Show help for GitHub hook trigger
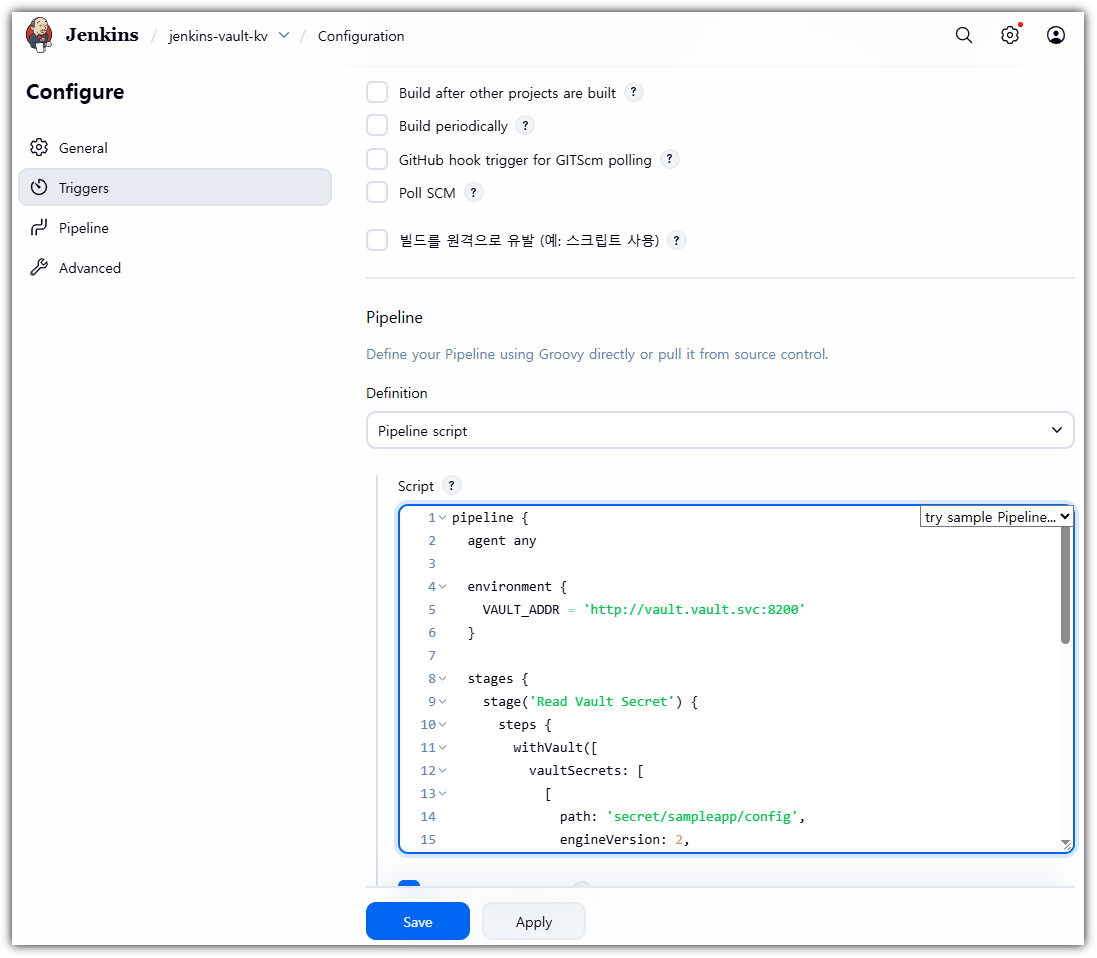 click(x=669, y=160)
